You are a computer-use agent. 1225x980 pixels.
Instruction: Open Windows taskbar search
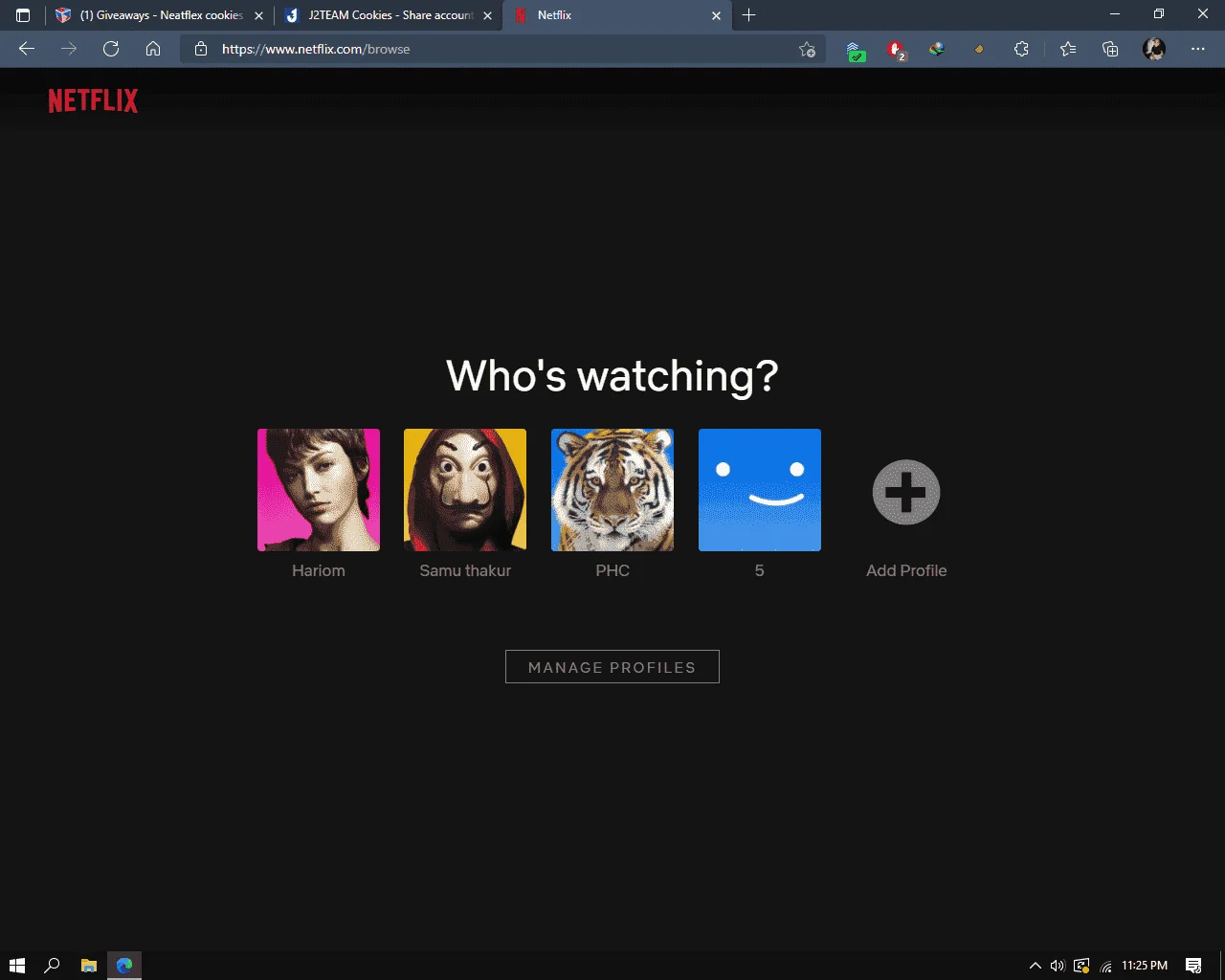pyautogui.click(x=53, y=966)
